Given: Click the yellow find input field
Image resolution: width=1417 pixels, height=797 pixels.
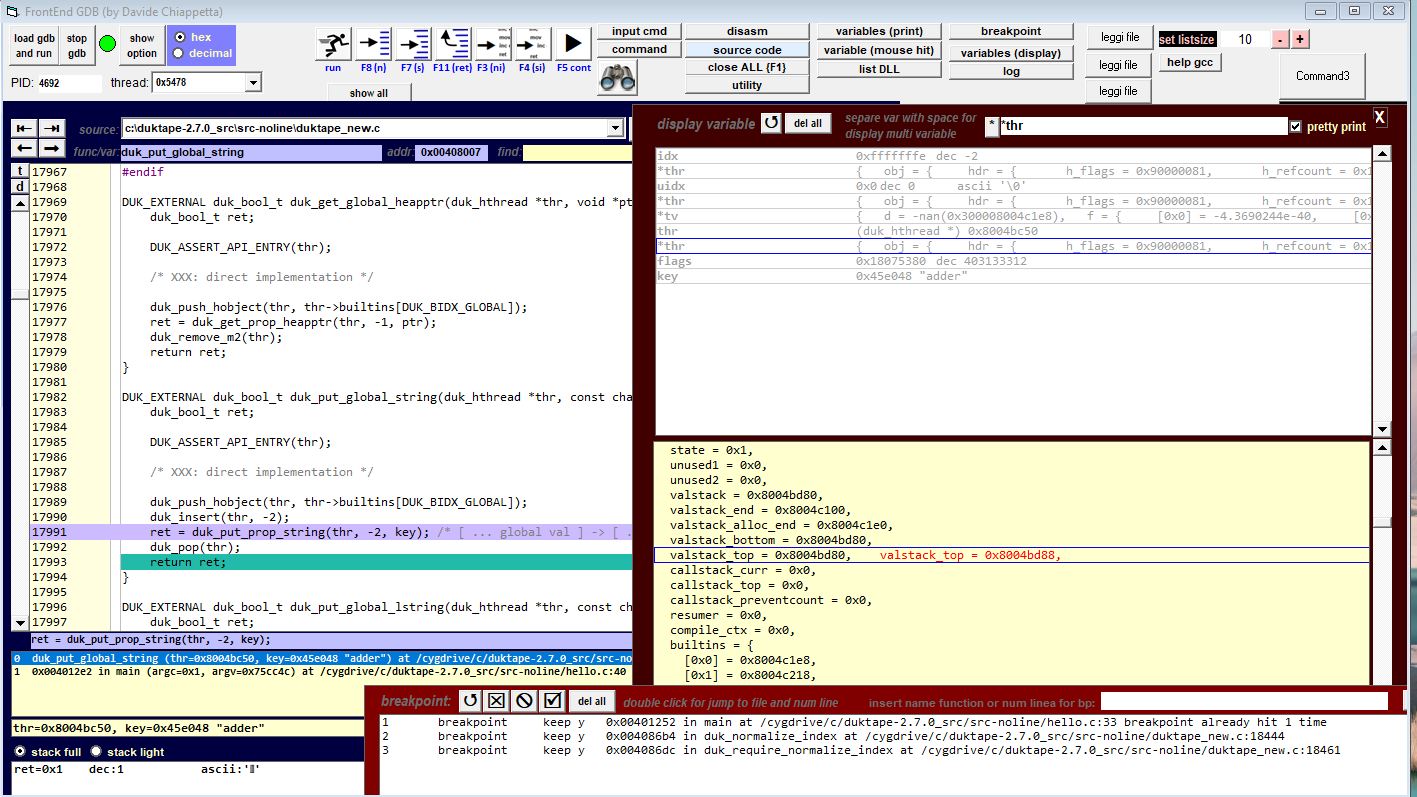Looking at the screenshot, I should pyautogui.click(x=577, y=153).
